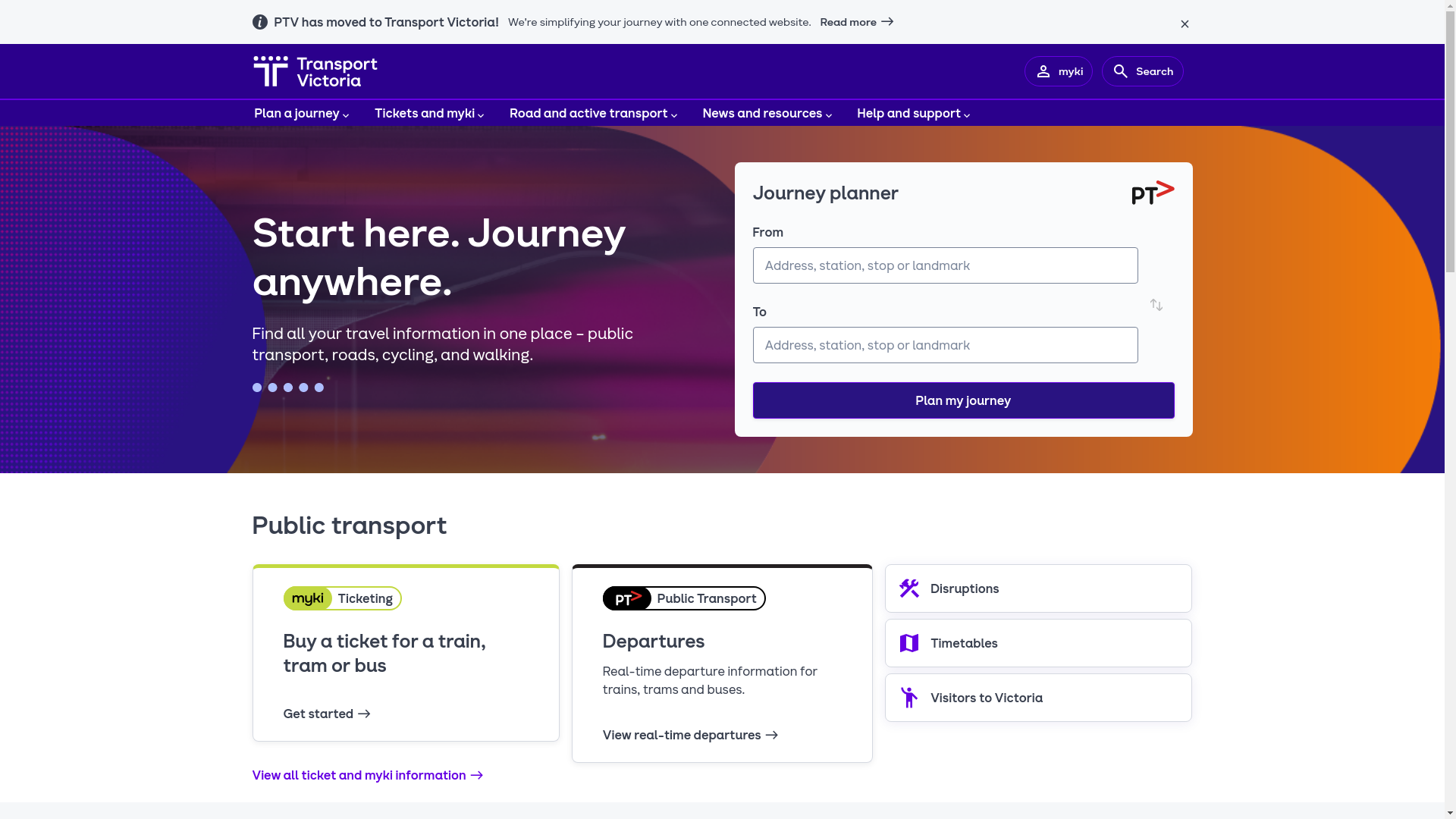1456x819 pixels.
Task: Open the Transport Victoria logo homepage
Action: pyautogui.click(x=315, y=71)
